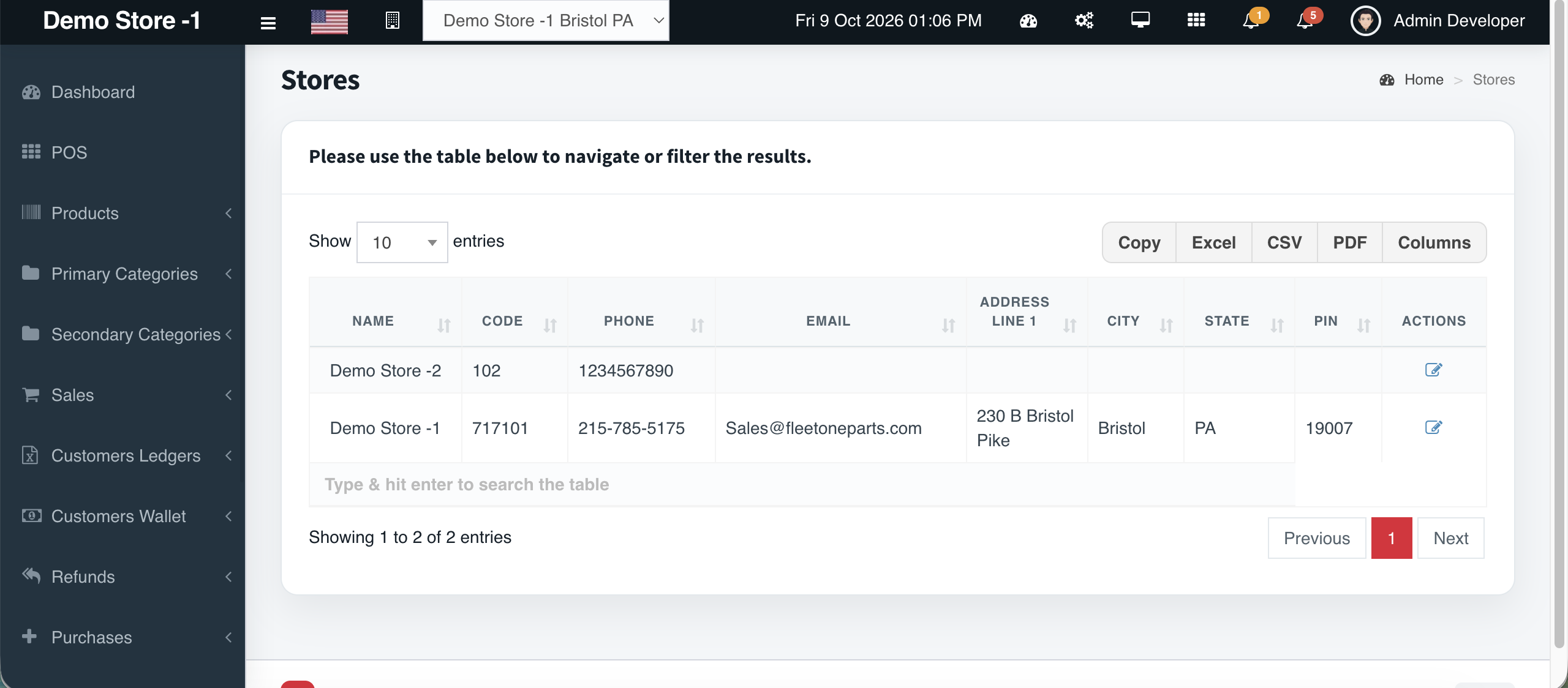This screenshot has height=688, width=1568.
Task: Expand the Purchases sidebar menu
Action: tap(123, 637)
